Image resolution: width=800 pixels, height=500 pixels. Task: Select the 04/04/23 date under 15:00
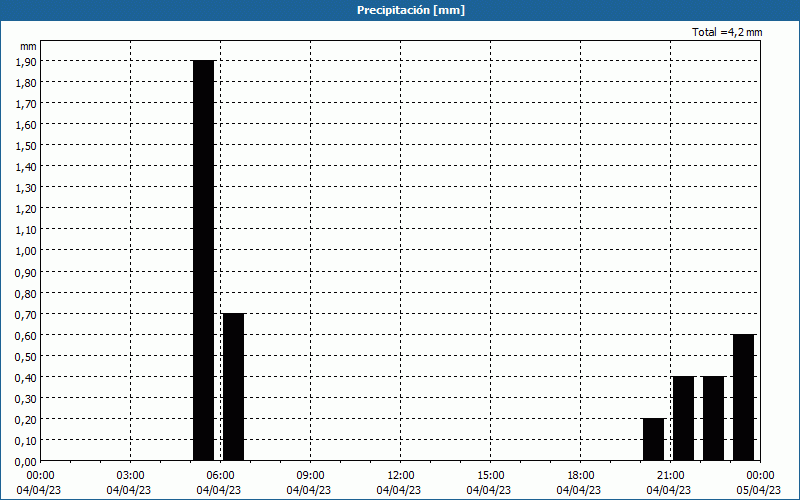click(x=489, y=490)
